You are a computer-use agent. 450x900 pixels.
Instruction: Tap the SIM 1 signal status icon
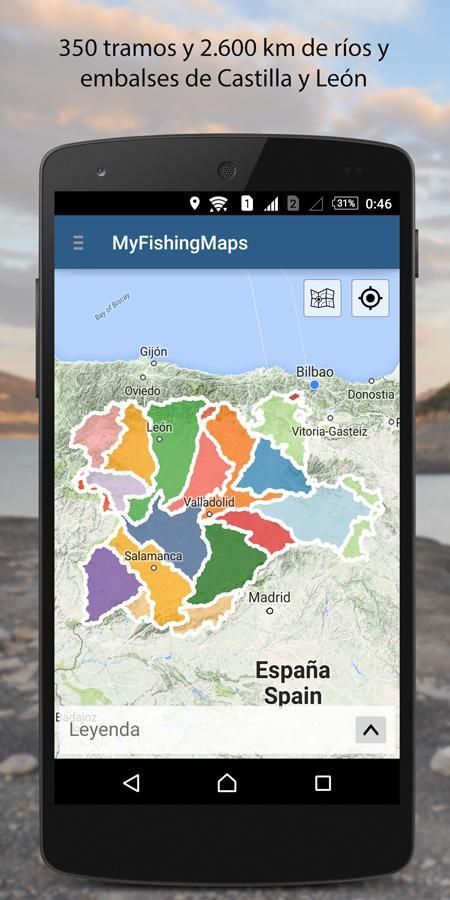tap(259, 203)
